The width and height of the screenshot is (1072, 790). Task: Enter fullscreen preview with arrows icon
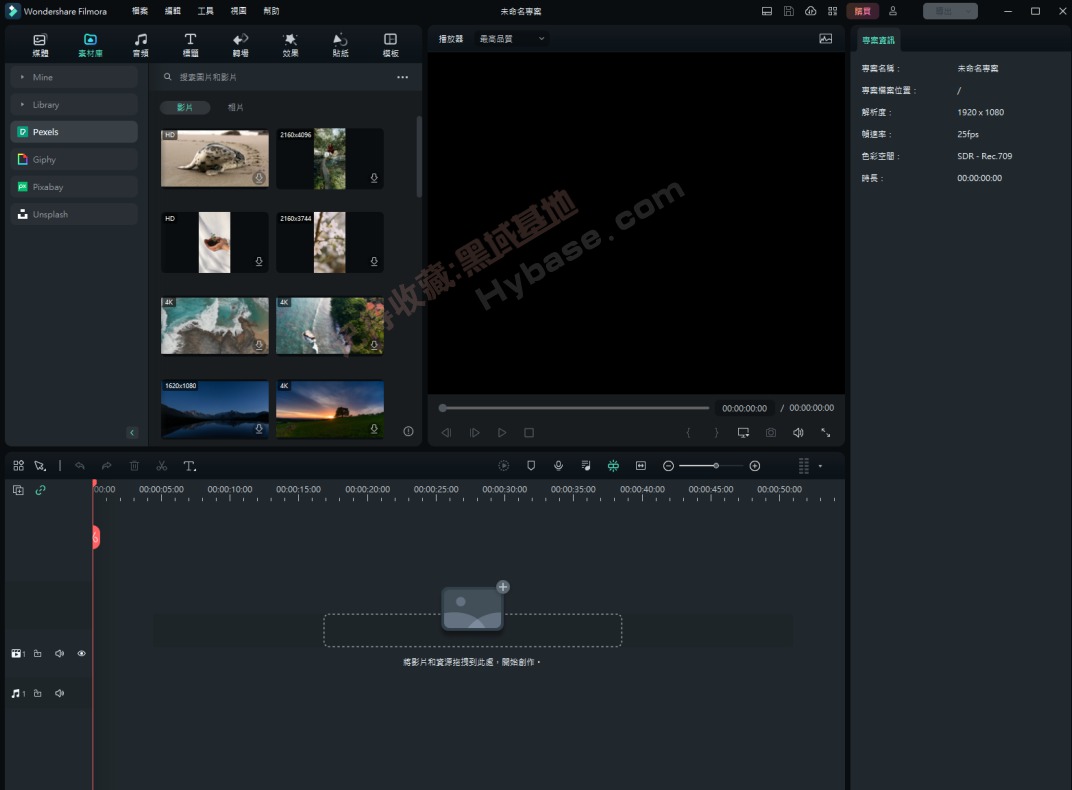pyautogui.click(x=826, y=433)
